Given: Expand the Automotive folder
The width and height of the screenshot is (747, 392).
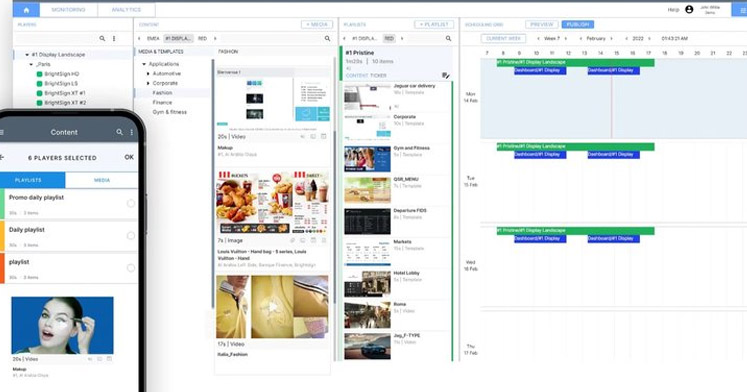Looking at the screenshot, I should (x=148, y=73).
